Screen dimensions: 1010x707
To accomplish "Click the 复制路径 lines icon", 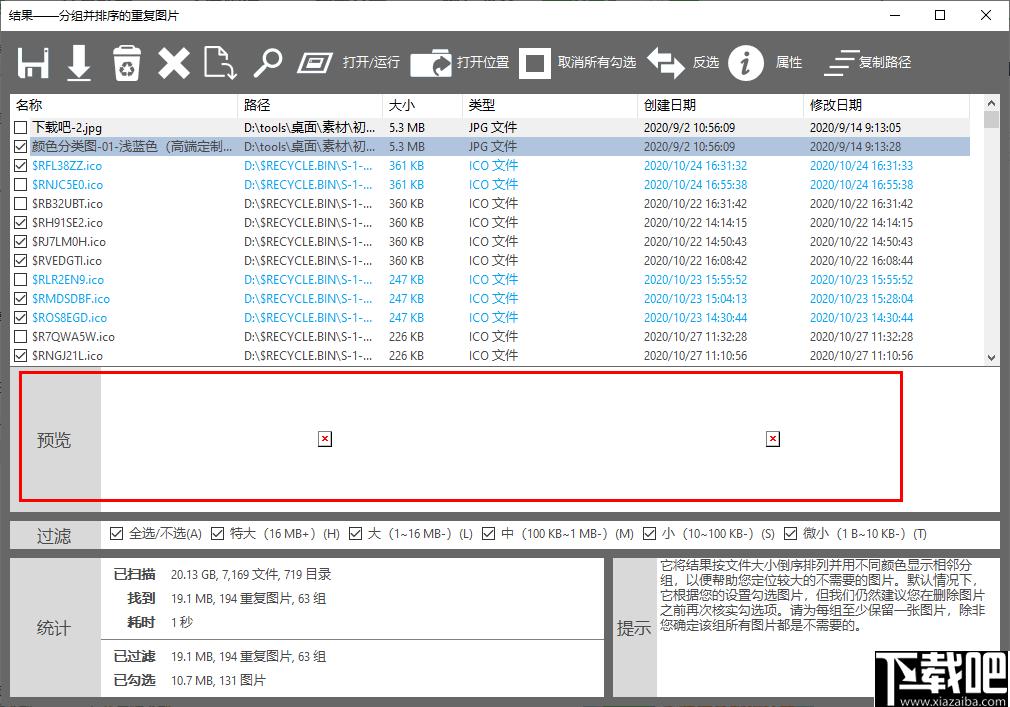I will click(x=841, y=62).
